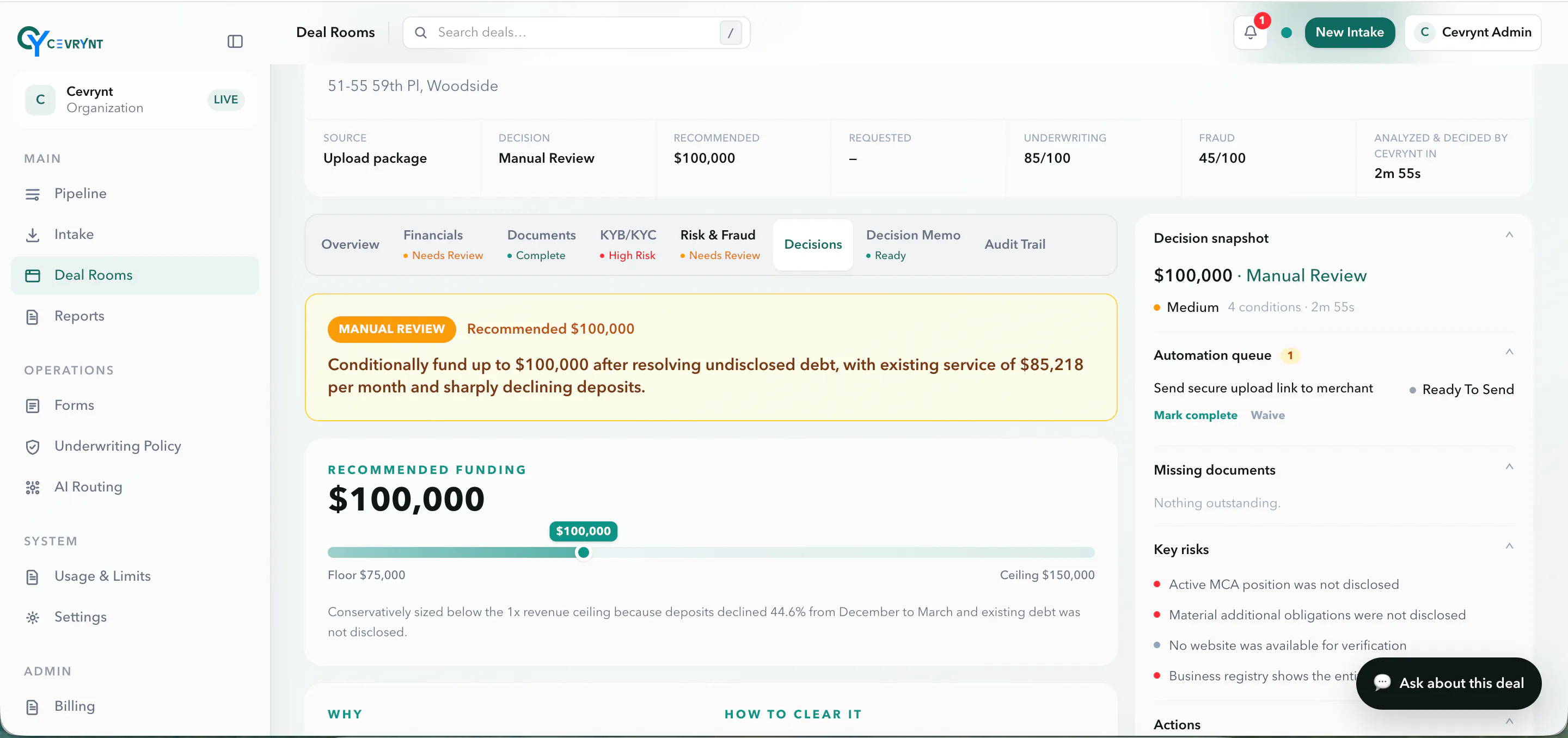Click the AI Routing icon
The image size is (1568, 738).
(x=33, y=487)
